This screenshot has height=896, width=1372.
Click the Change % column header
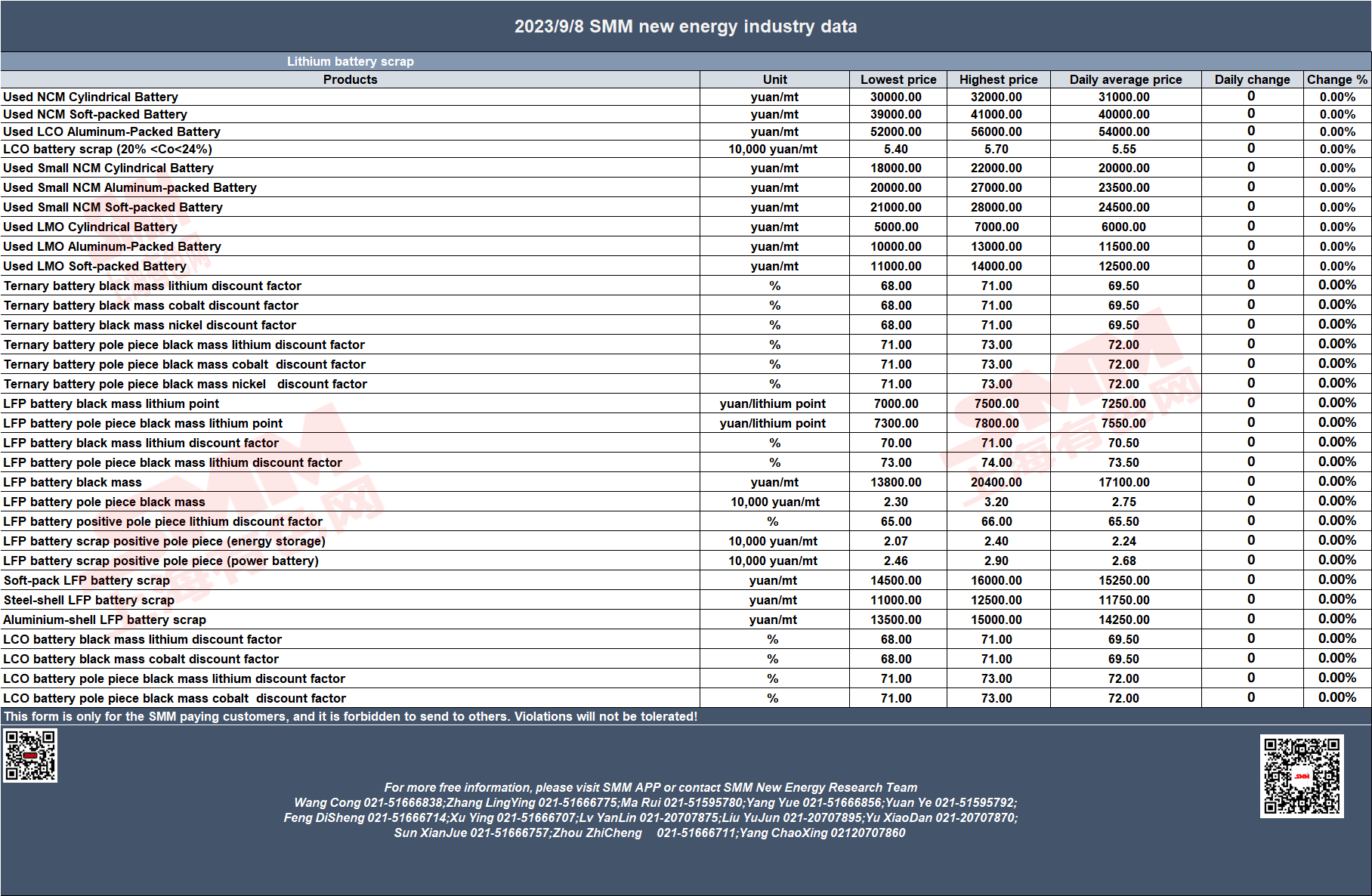(1337, 79)
